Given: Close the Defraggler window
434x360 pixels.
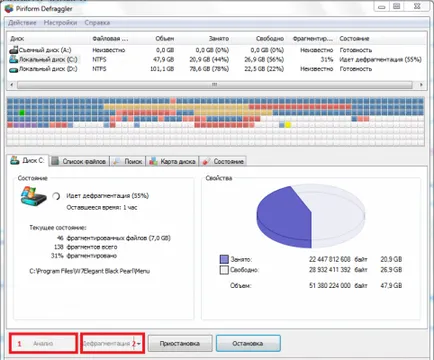Looking at the screenshot, I should point(417,6).
